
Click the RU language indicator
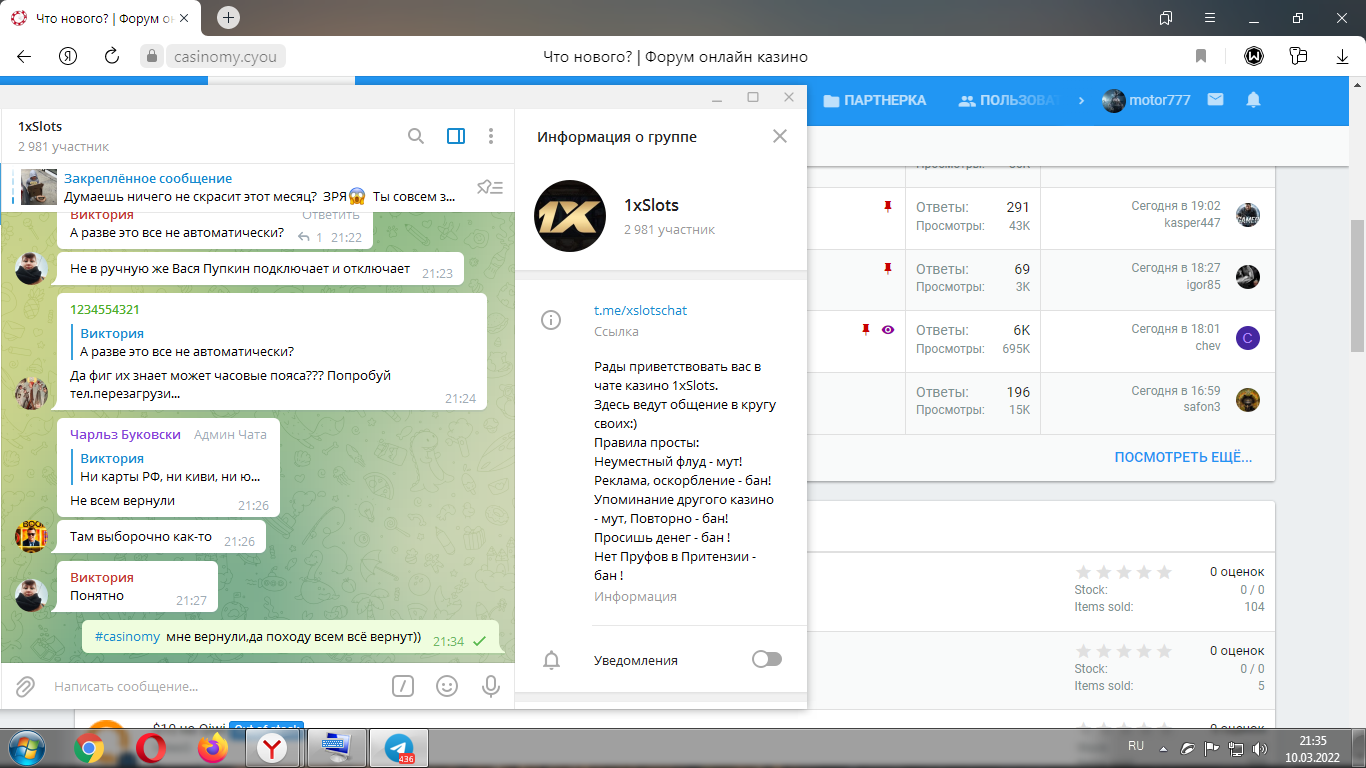(1136, 746)
